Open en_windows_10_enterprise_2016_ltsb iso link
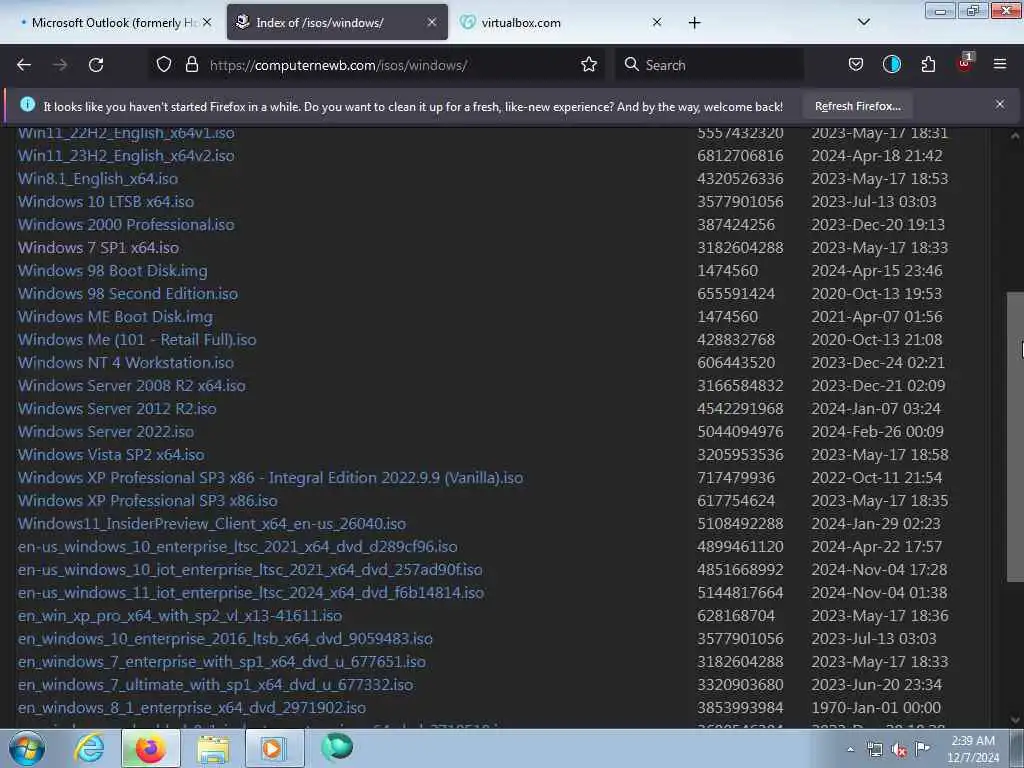The width and height of the screenshot is (1024, 768). click(225, 639)
